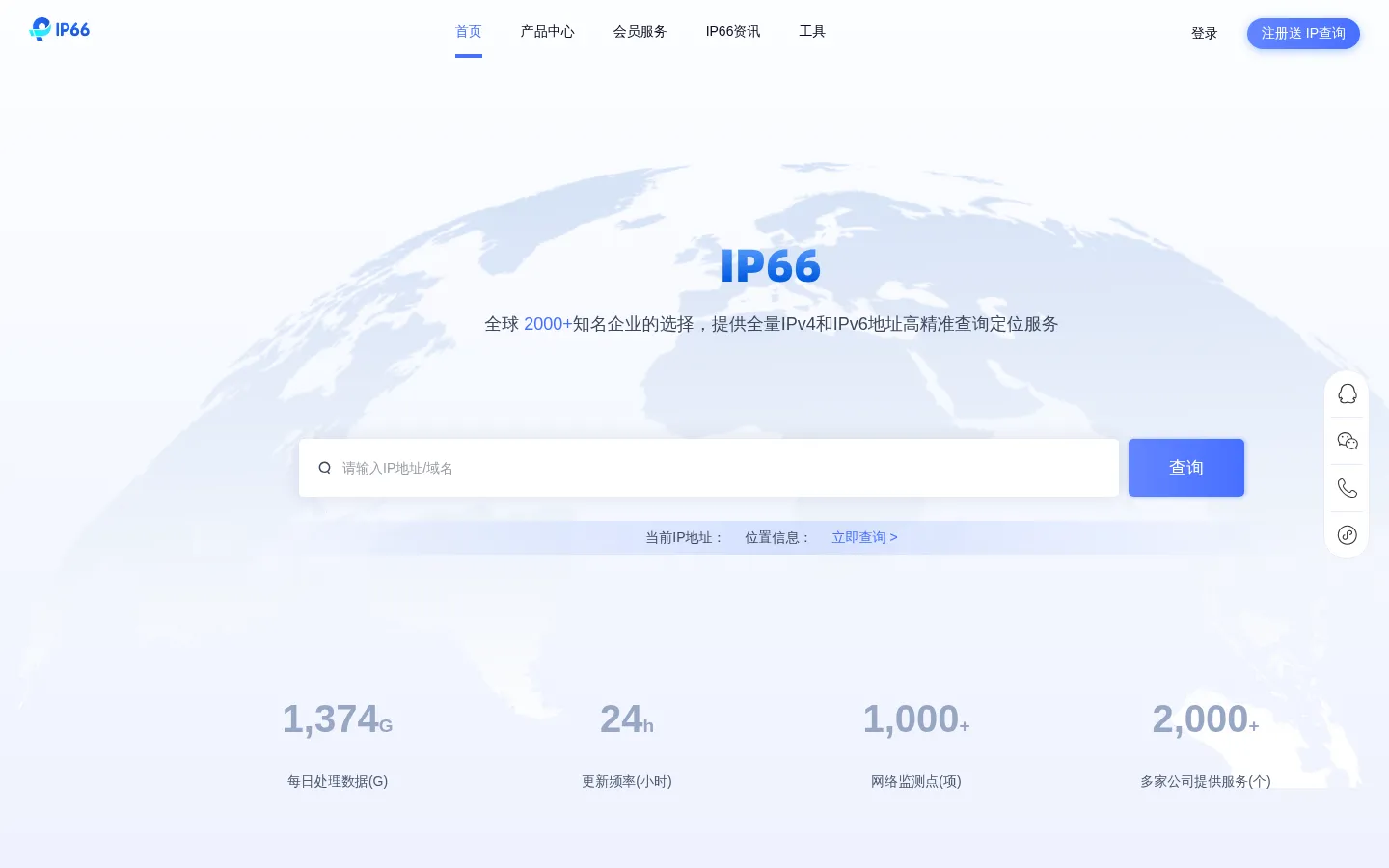Go to 首页 tab

point(469,32)
